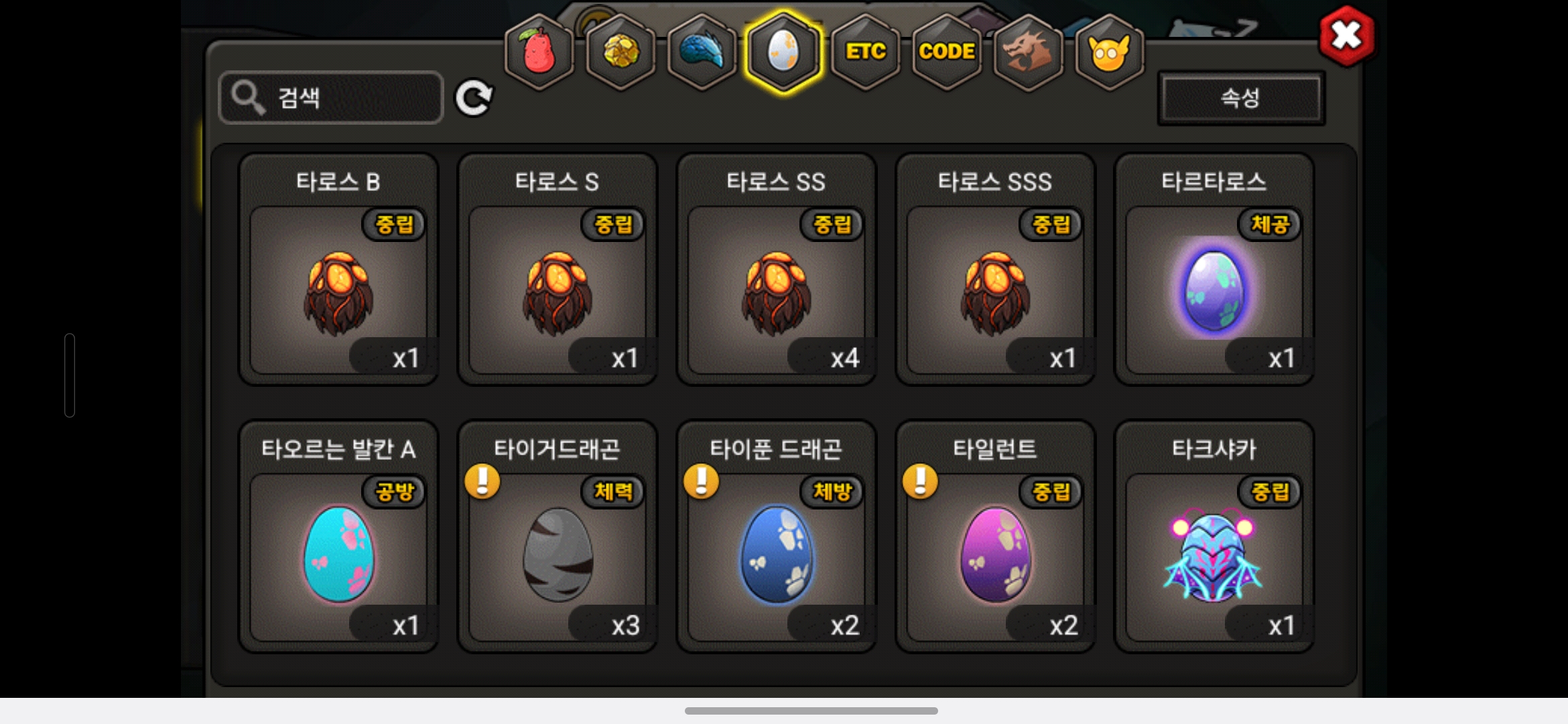Click the alert badge on 타일런트
Viewport: 1568px width, 724px height.
tap(921, 482)
